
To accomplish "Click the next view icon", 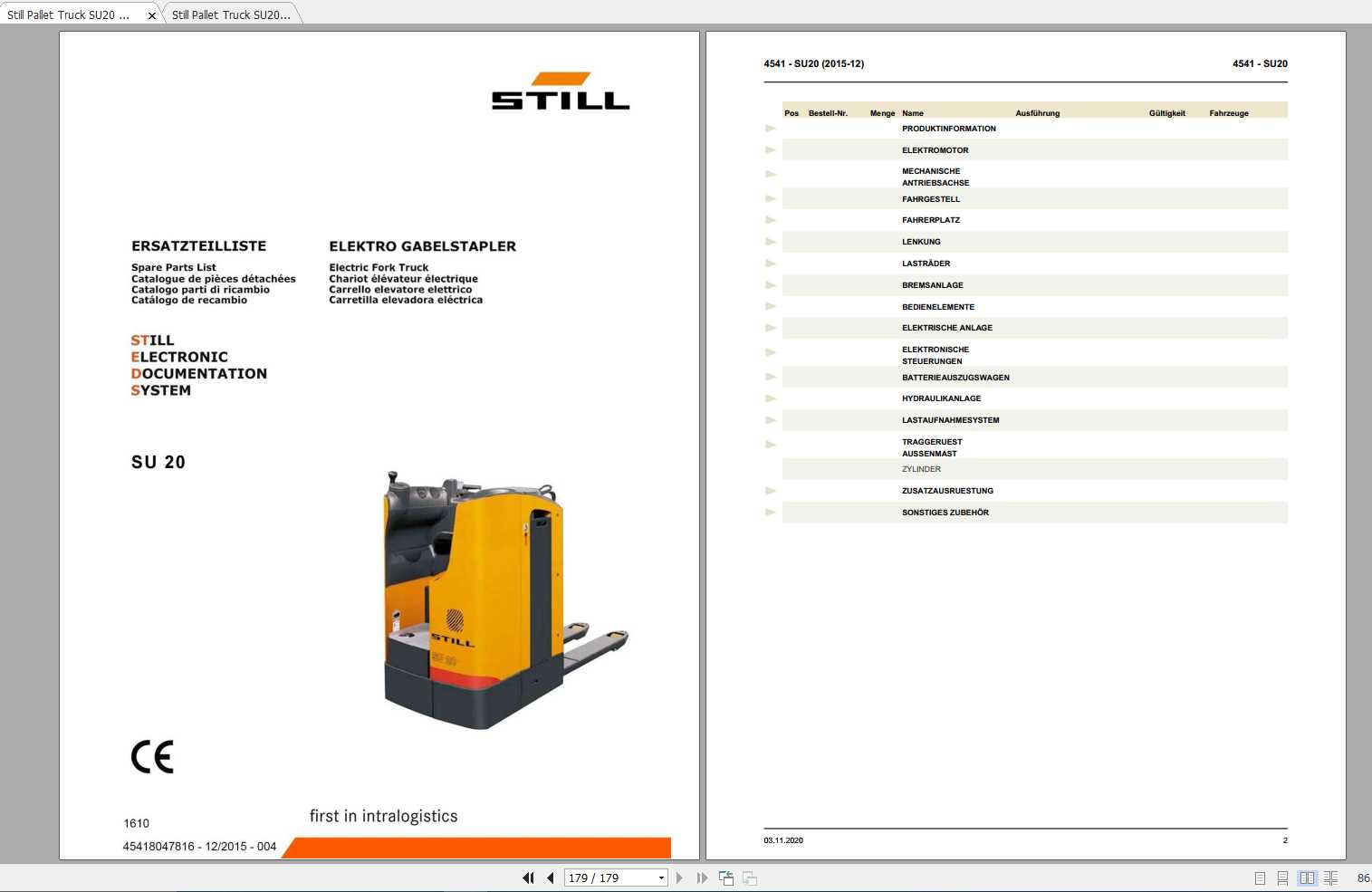I will tap(750, 878).
